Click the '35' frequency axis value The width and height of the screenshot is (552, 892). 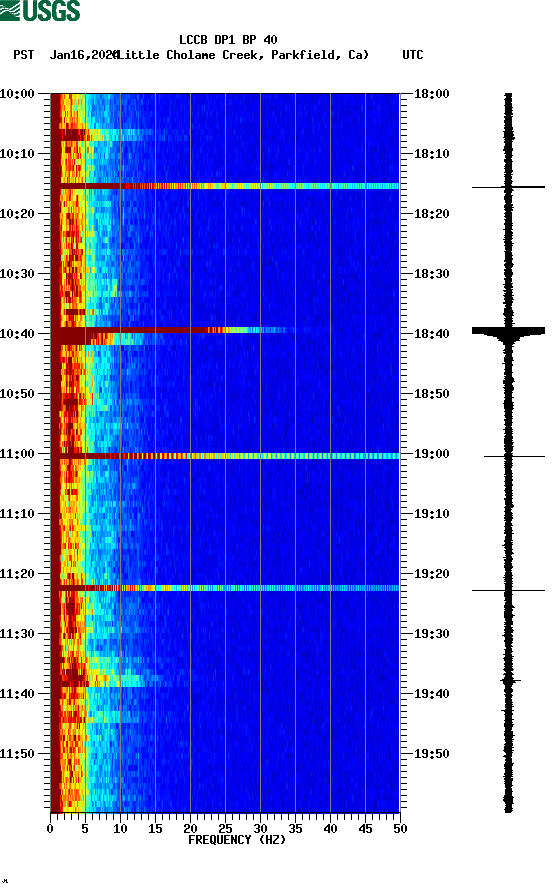coord(295,829)
